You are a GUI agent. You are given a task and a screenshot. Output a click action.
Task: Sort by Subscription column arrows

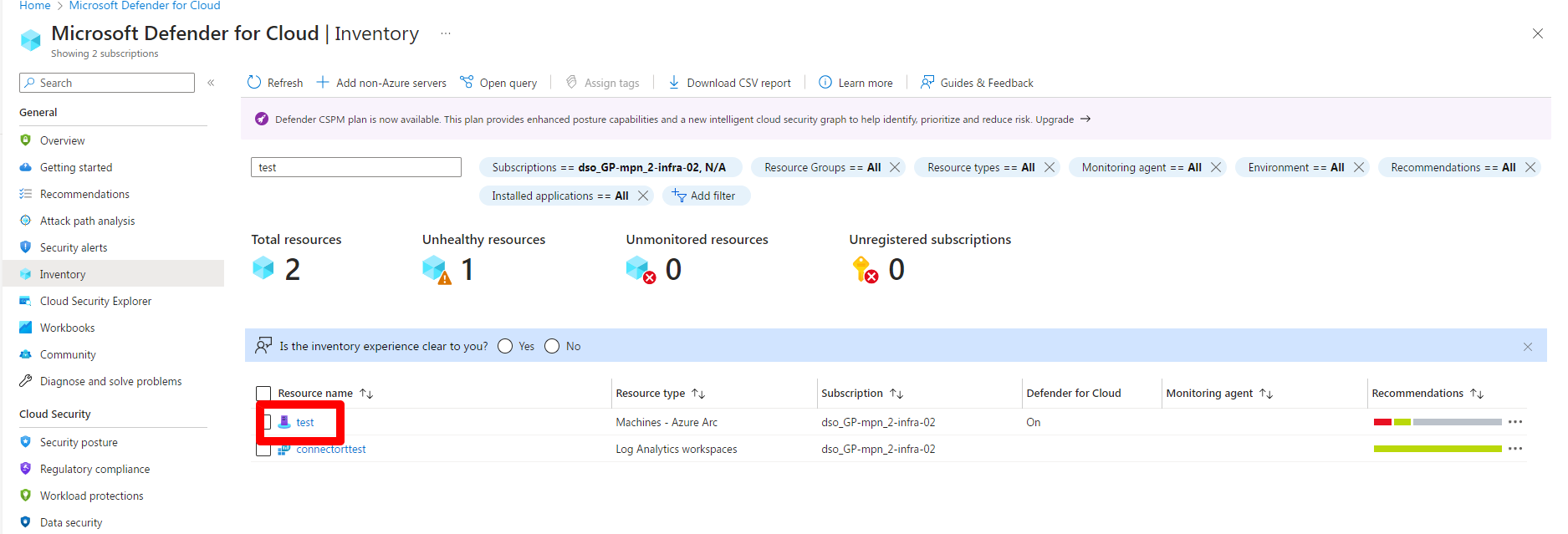point(896,394)
